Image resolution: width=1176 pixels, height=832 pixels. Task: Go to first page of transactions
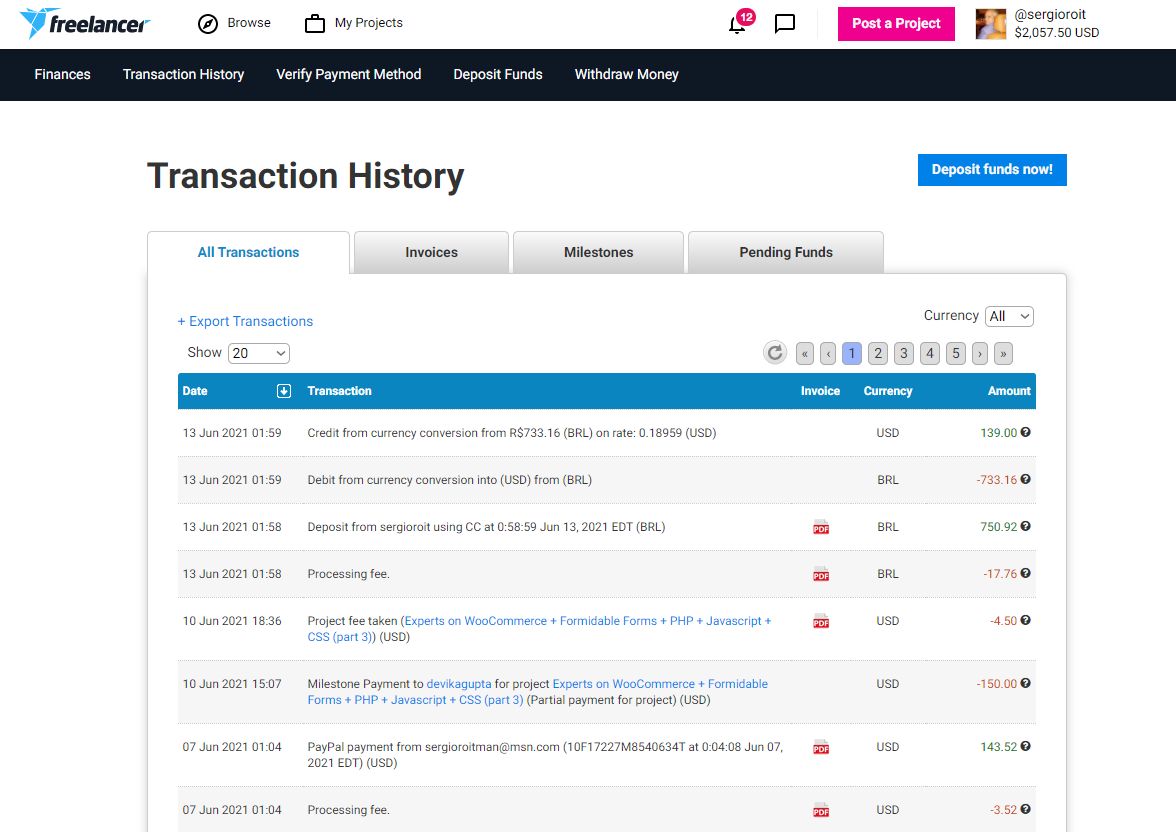coord(805,353)
